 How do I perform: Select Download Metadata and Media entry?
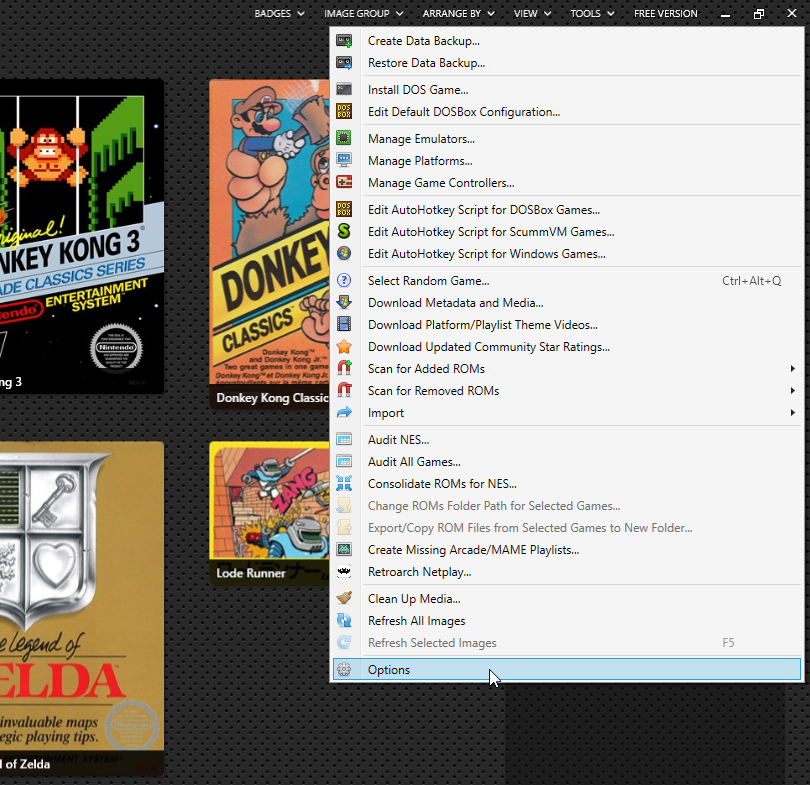click(567, 303)
